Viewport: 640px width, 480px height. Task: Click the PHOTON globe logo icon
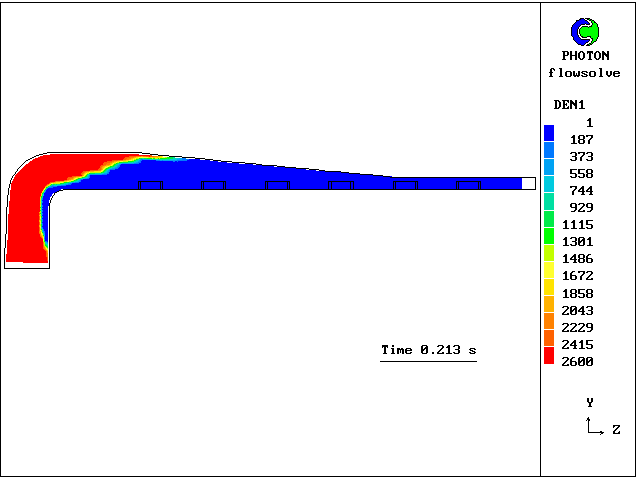584,32
